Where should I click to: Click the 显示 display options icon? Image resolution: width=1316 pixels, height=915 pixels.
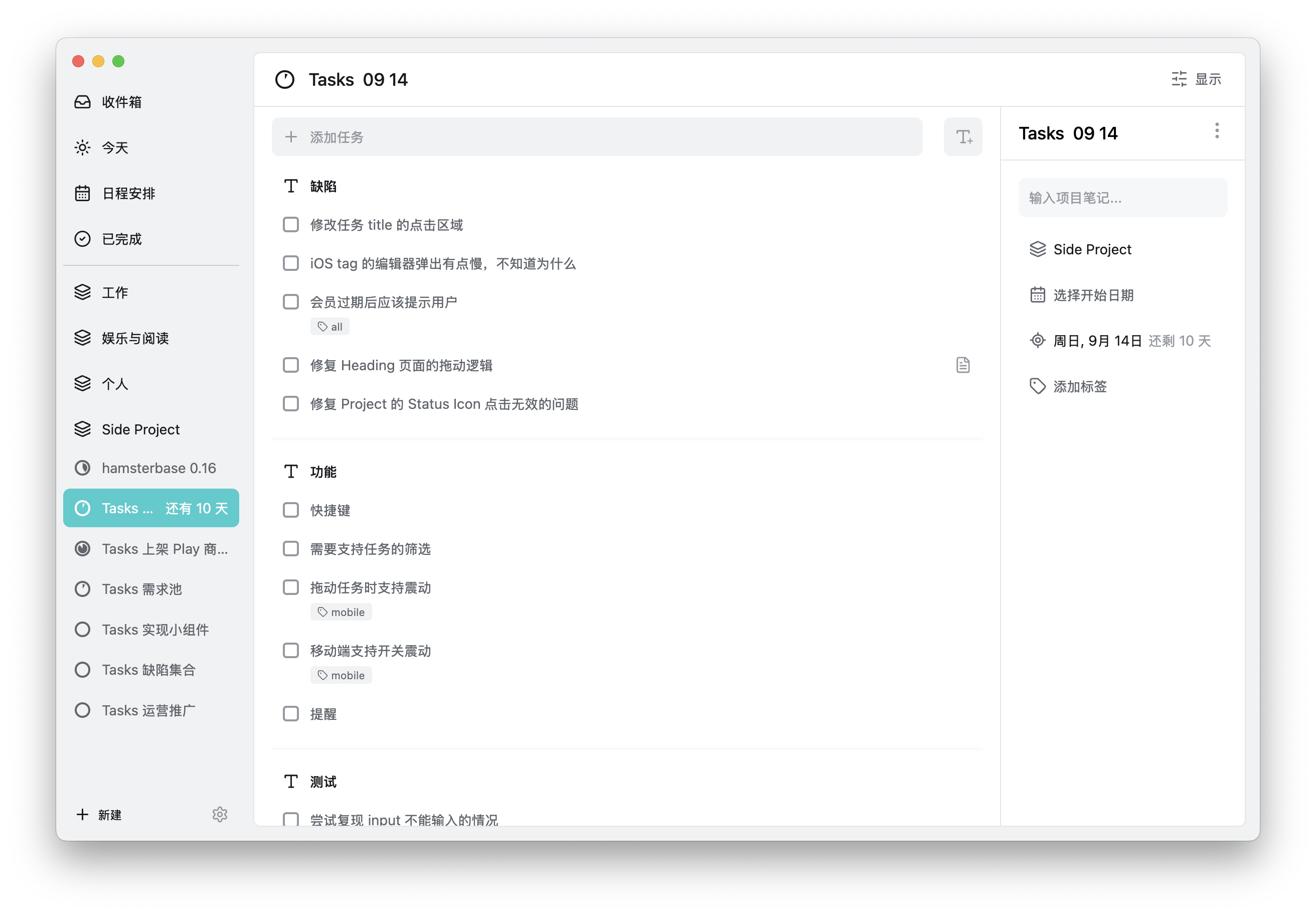click(1179, 79)
